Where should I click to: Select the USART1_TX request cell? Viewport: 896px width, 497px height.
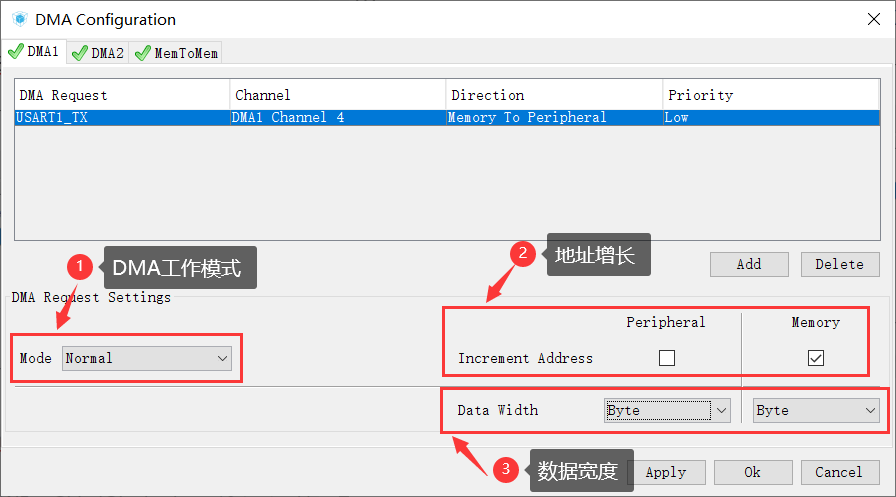pos(122,118)
